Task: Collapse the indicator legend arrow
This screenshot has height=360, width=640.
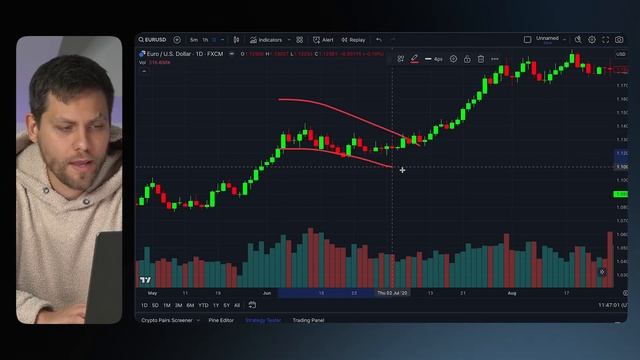Action: point(144,71)
